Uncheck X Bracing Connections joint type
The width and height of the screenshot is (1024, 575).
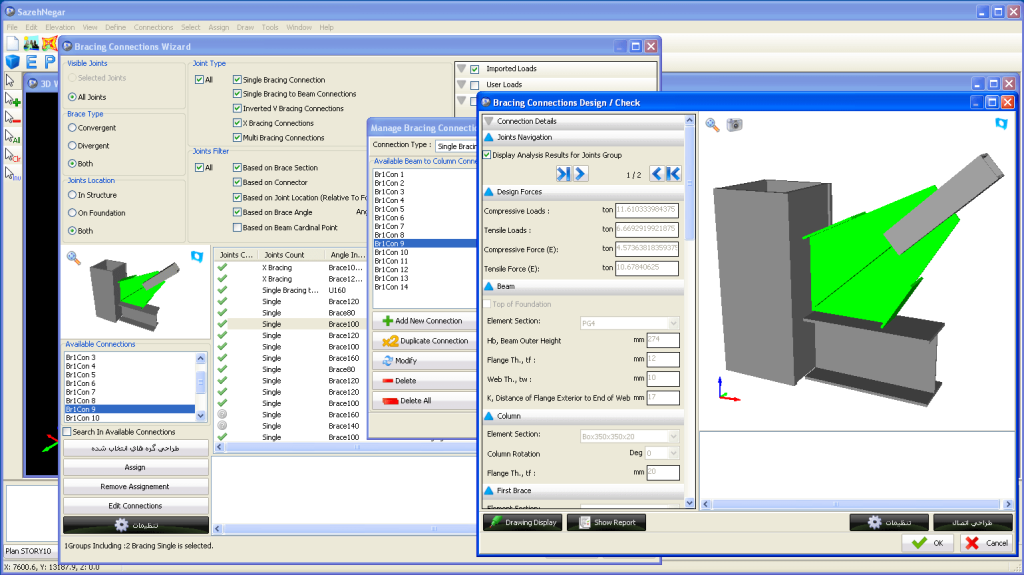(x=237, y=123)
